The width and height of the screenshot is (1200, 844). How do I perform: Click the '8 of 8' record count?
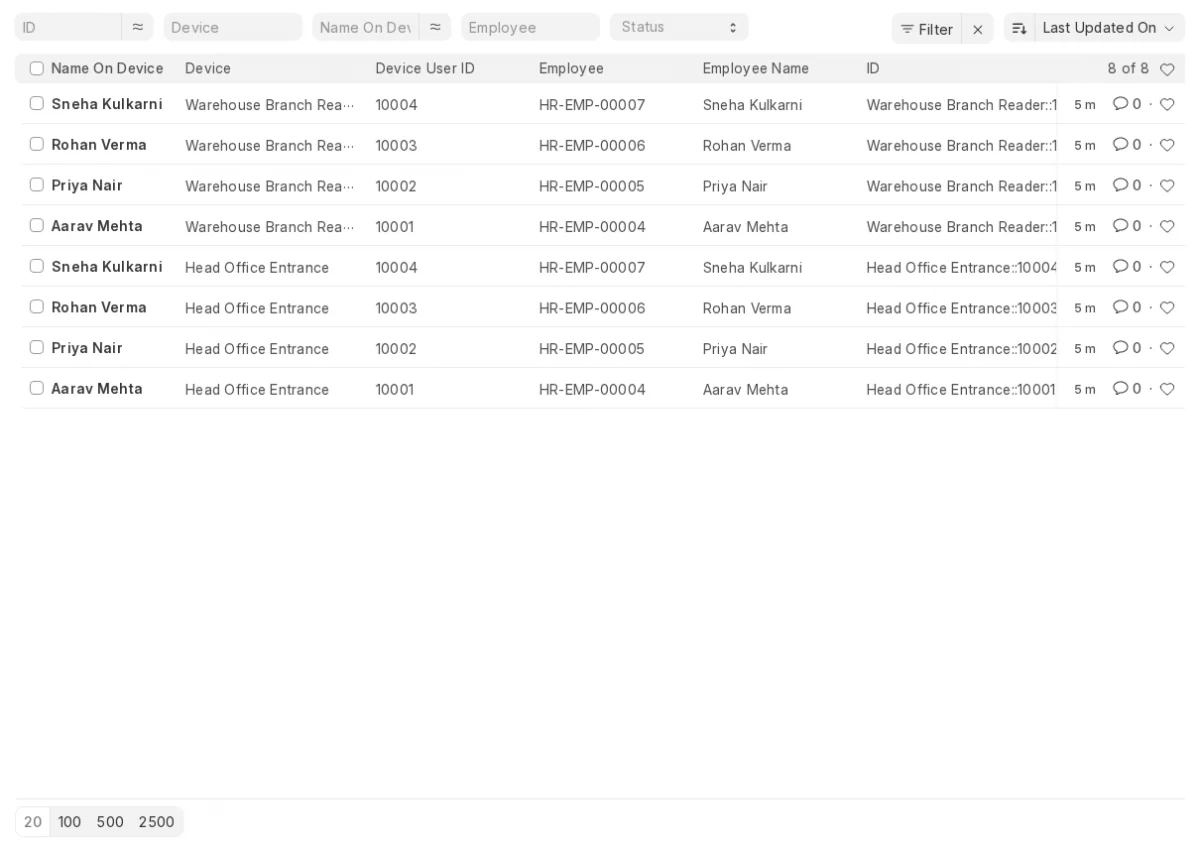[1128, 68]
